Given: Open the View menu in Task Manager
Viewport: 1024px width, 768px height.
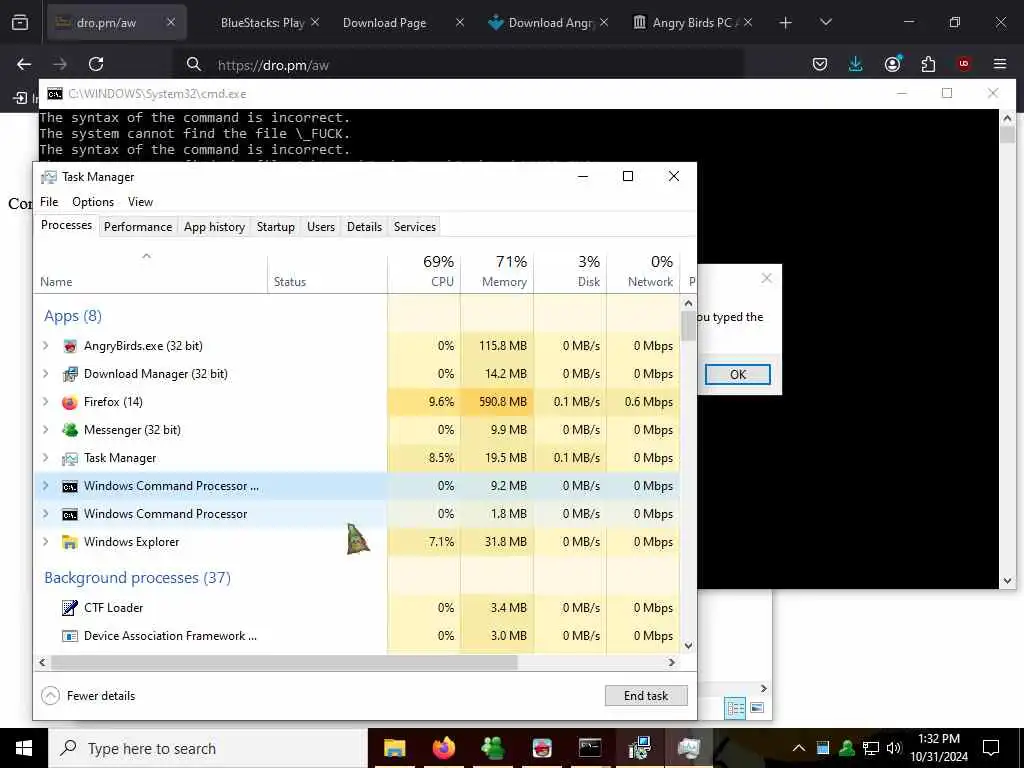Looking at the screenshot, I should click(x=140, y=202).
